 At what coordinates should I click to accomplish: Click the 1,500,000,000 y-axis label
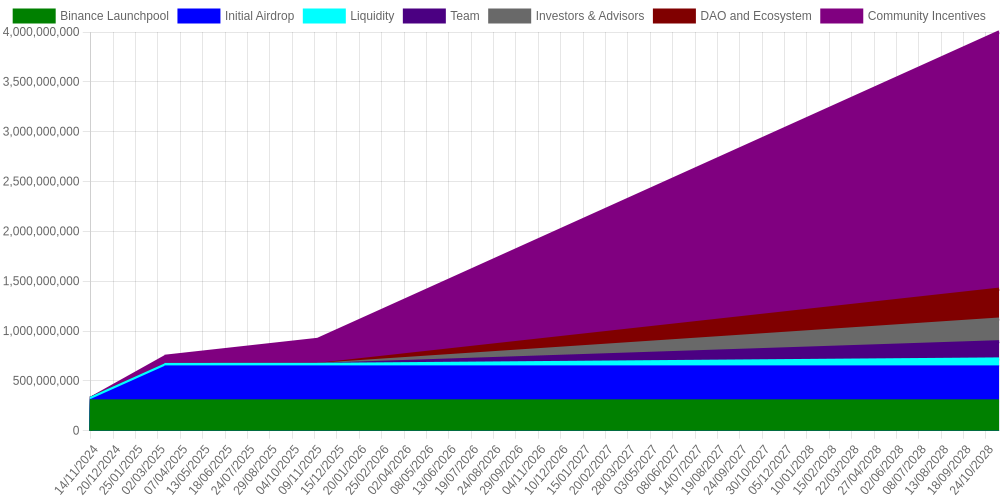[x=41, y=281]
